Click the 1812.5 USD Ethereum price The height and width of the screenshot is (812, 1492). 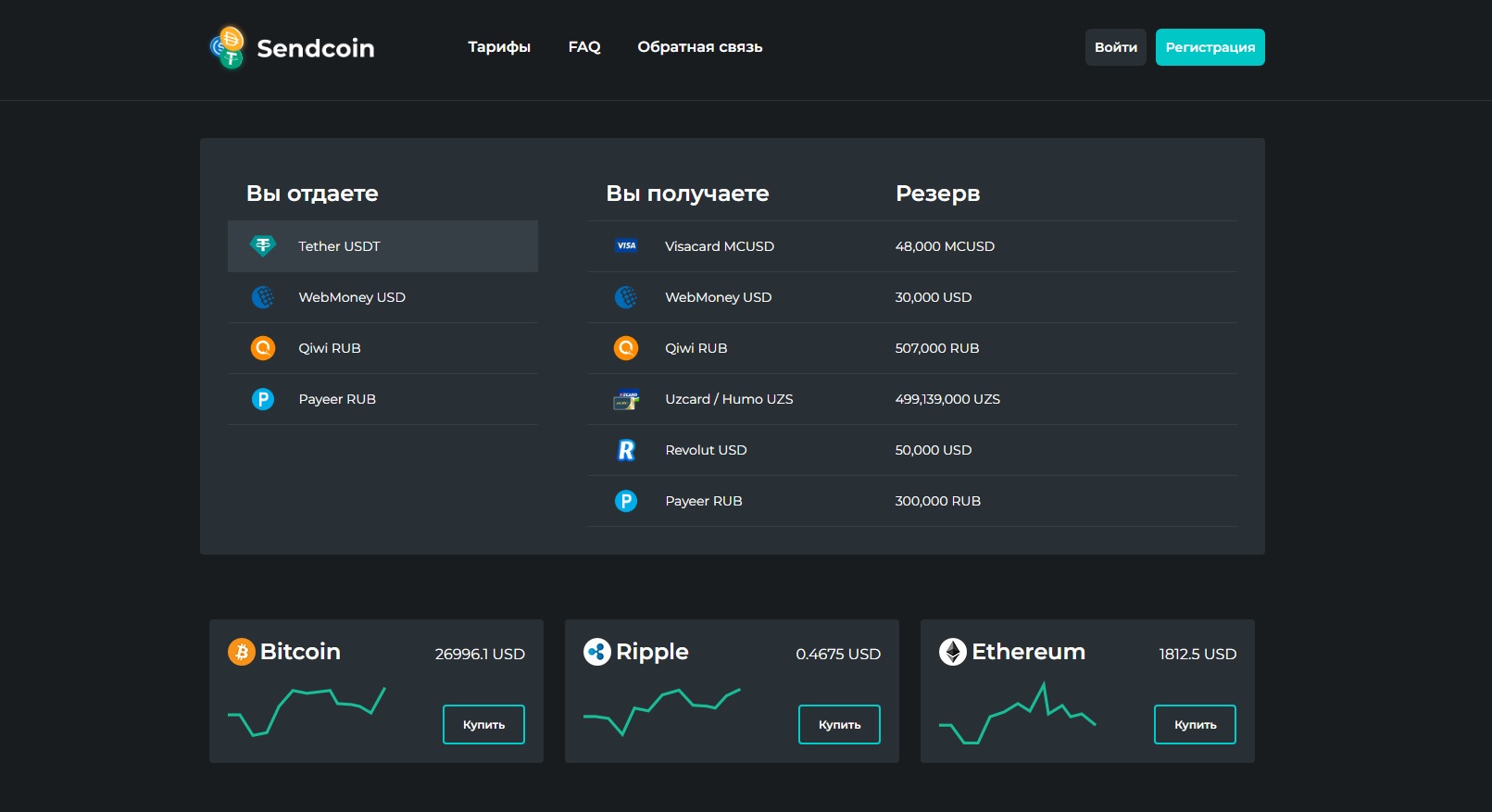pos(1197,654)
